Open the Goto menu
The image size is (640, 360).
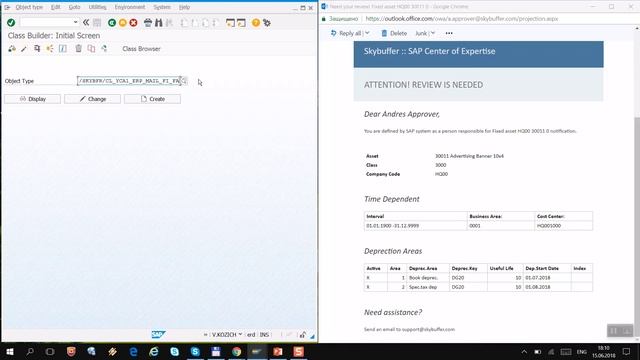(x=74, y=7)
